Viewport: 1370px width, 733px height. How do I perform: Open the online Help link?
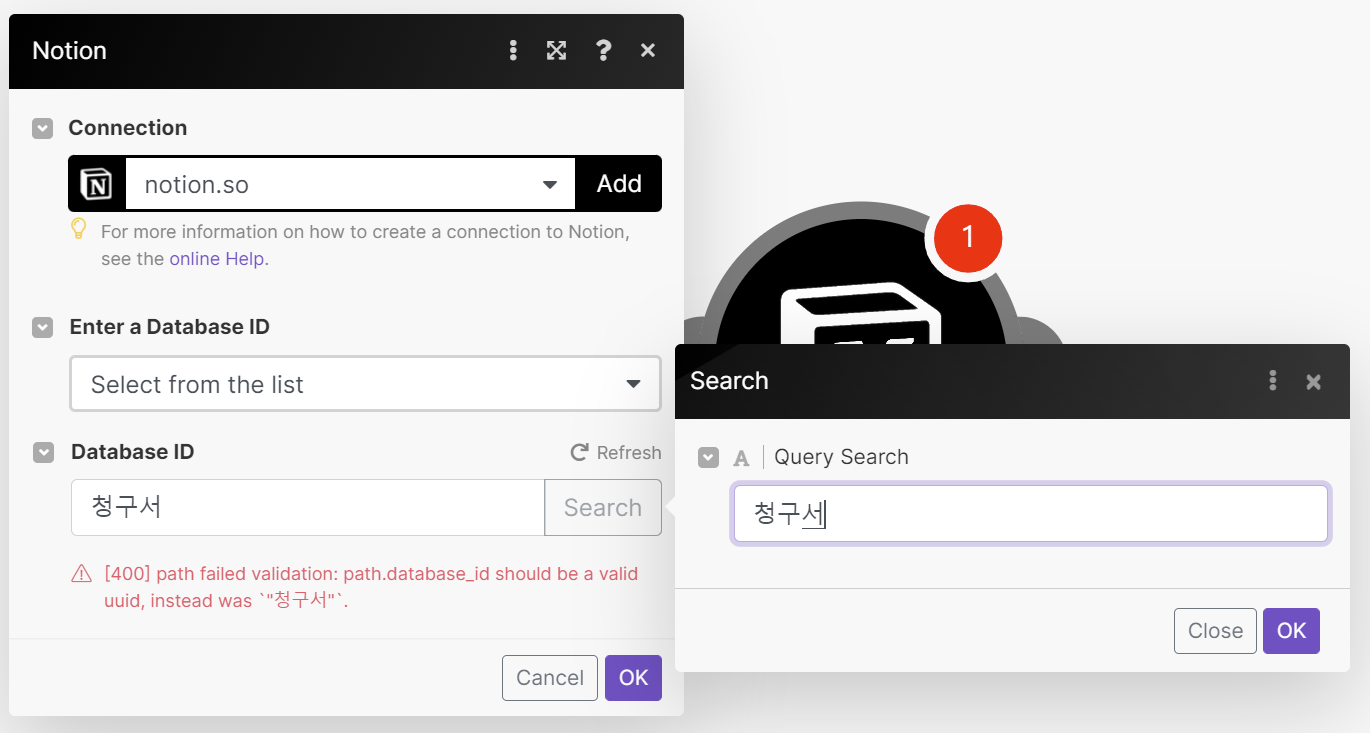coord(217,259)
